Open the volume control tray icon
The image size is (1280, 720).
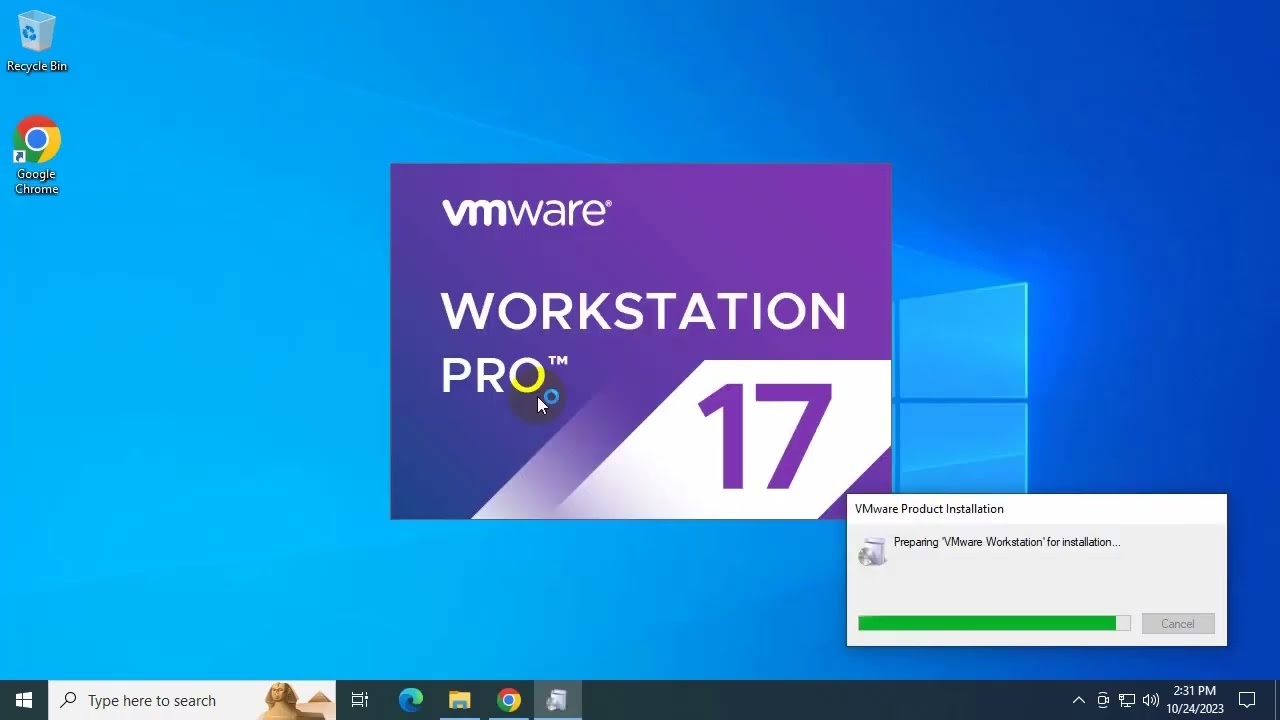(x=1151, y=700)
